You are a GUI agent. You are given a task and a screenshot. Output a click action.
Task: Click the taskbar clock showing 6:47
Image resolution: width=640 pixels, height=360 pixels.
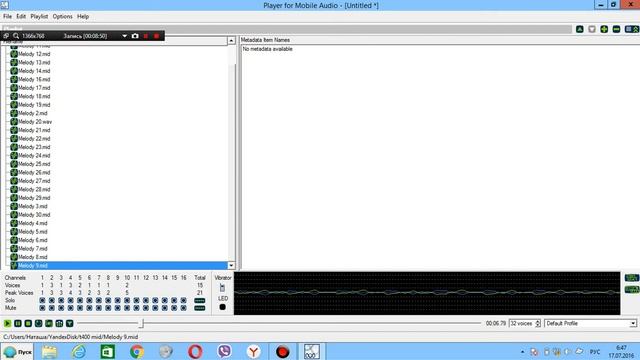click(621, 351)
